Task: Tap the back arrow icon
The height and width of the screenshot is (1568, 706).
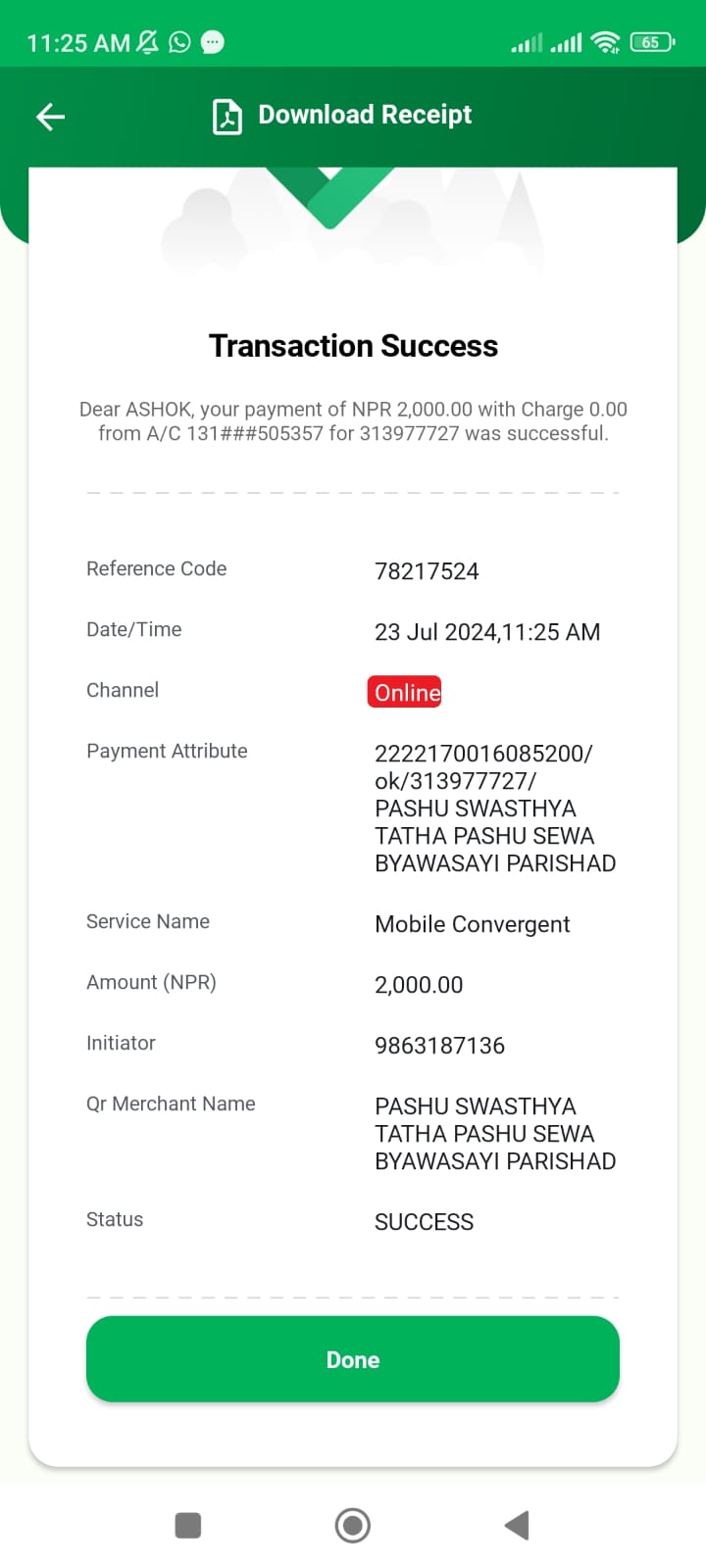Action: (x=51, y=118)
